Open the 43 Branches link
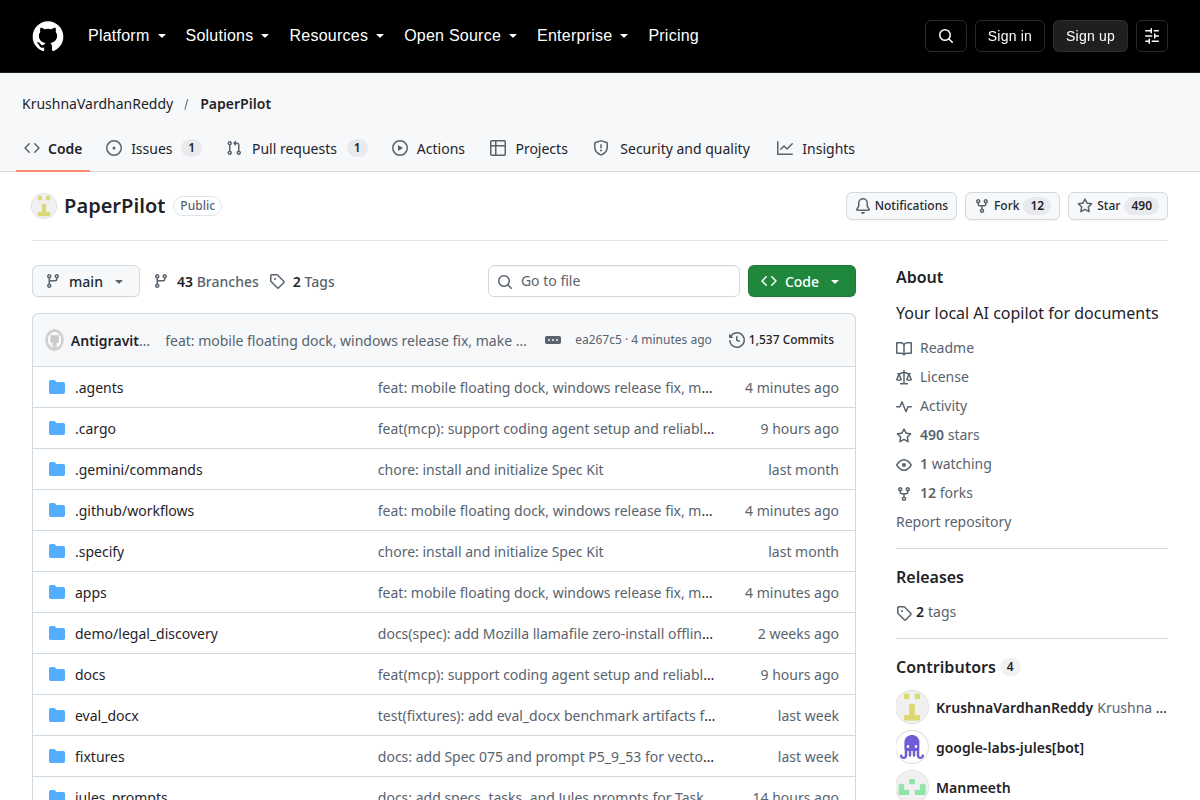 pyautogui.click(x=206, y=282)
